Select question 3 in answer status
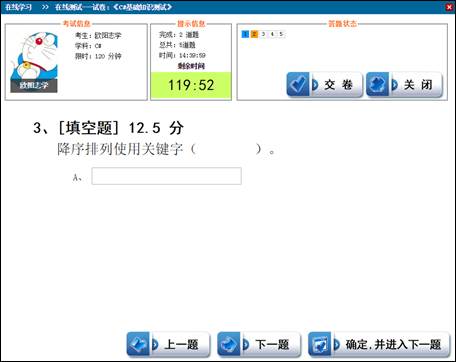 point(263,34)
